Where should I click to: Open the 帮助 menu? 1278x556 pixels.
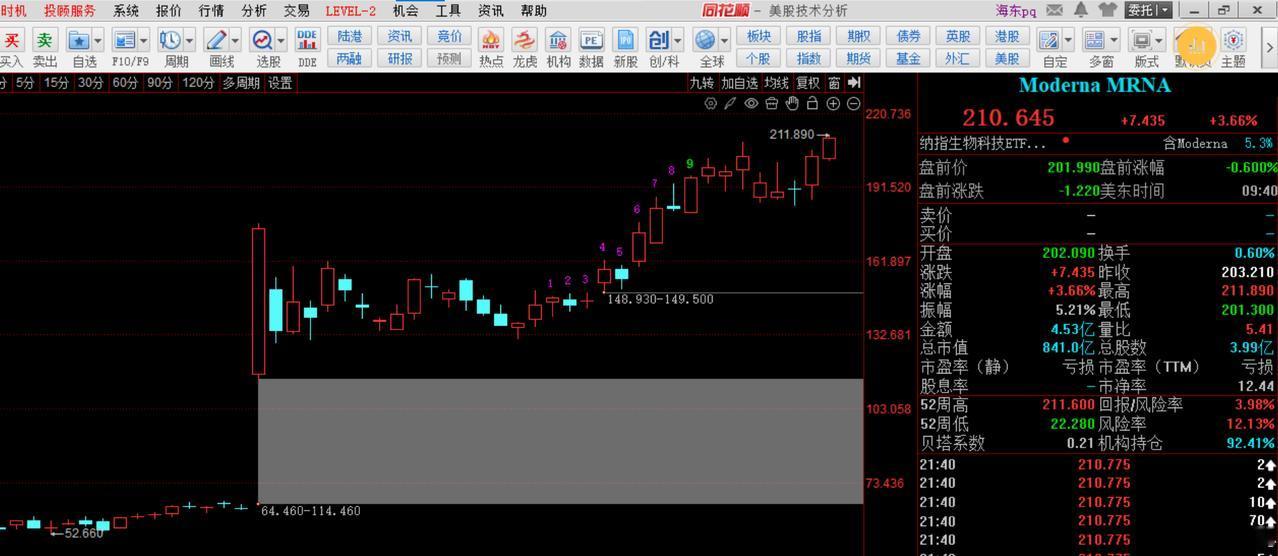[x=534, y=10]
